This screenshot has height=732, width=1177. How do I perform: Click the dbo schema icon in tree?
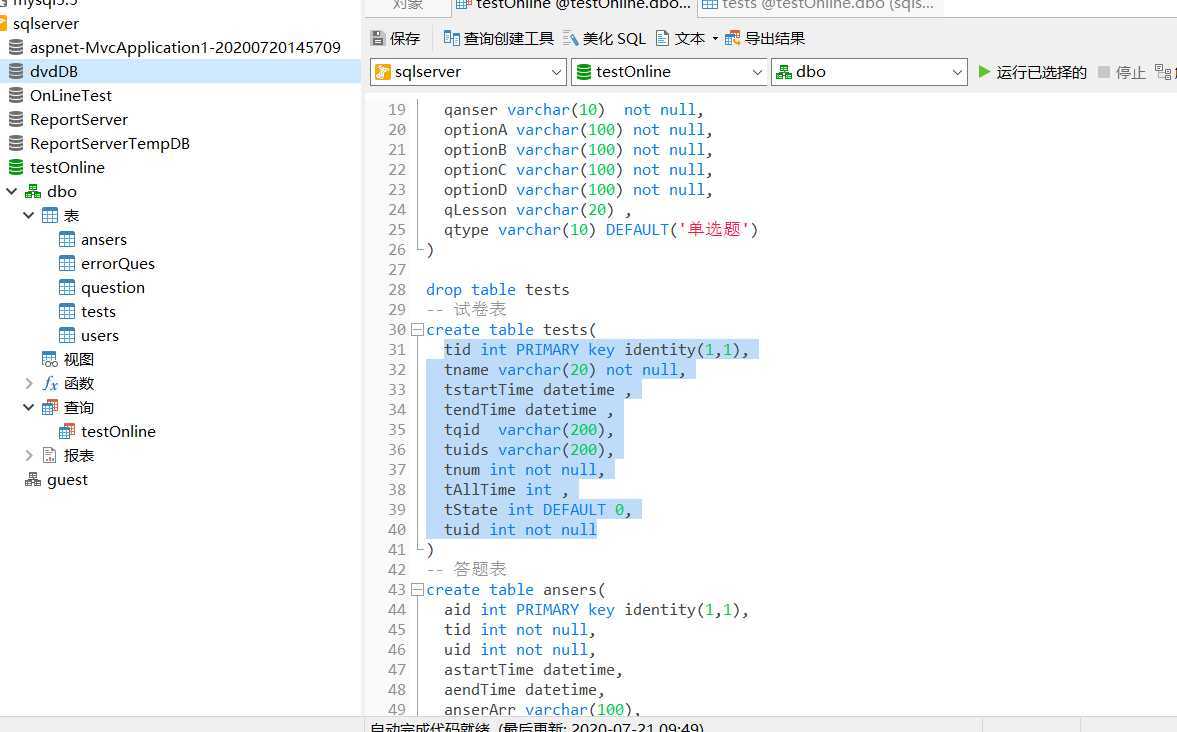point(33,191)
